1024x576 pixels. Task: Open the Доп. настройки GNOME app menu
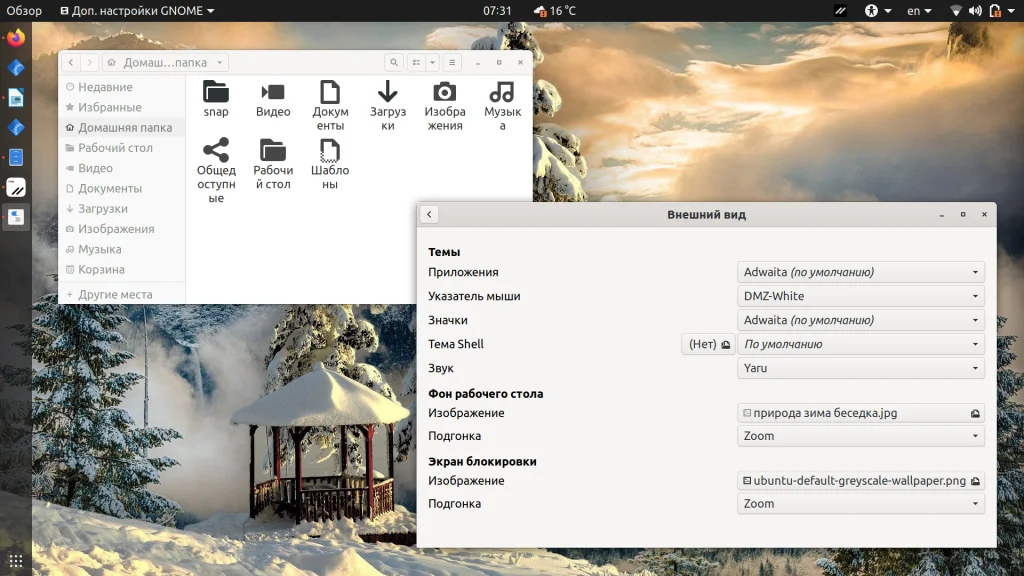coord(137,11)
